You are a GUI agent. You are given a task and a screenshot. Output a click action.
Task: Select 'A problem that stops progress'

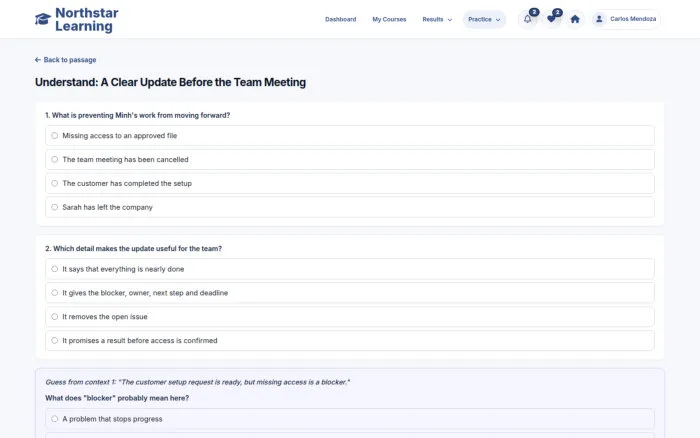click(350, 419)
